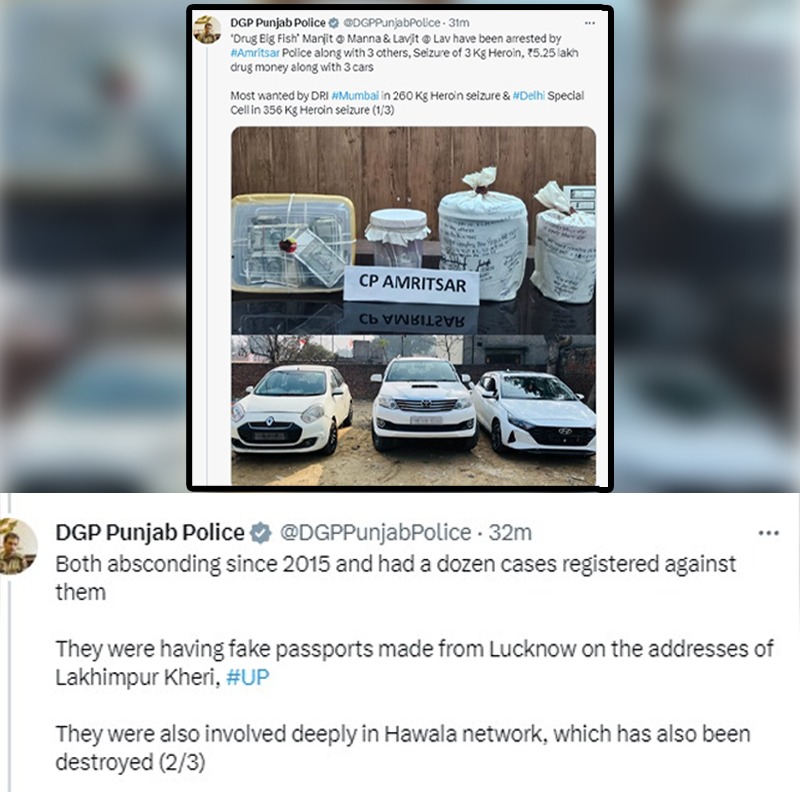View the photo of three seized cars
The image size is (800, 800).
413,410
